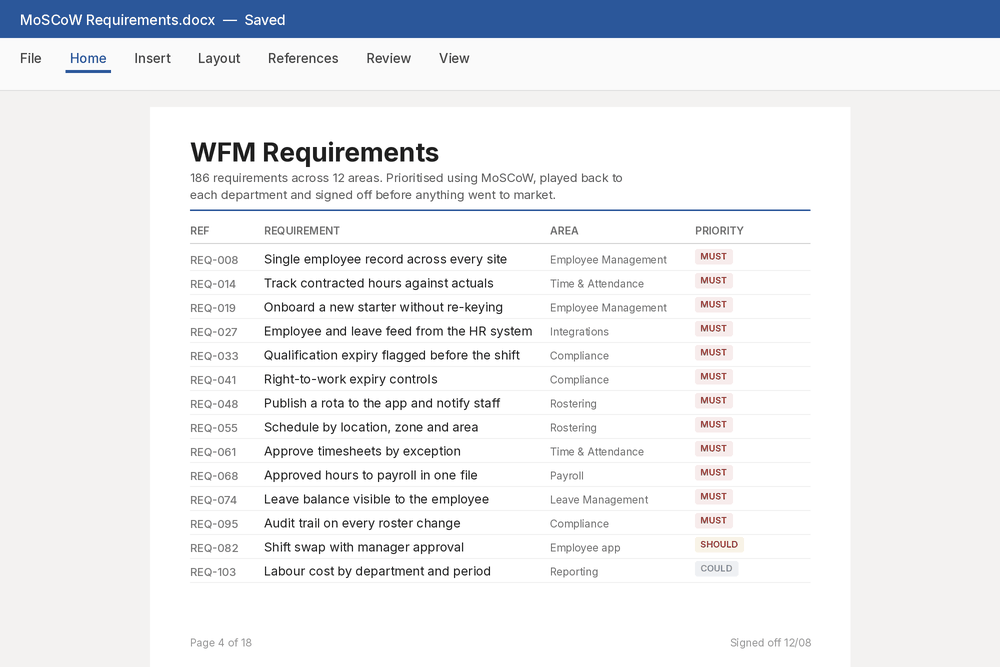Select the REQ-027 reference cell
Viewport: 1000px width, 667px height.
pos(214,332)
